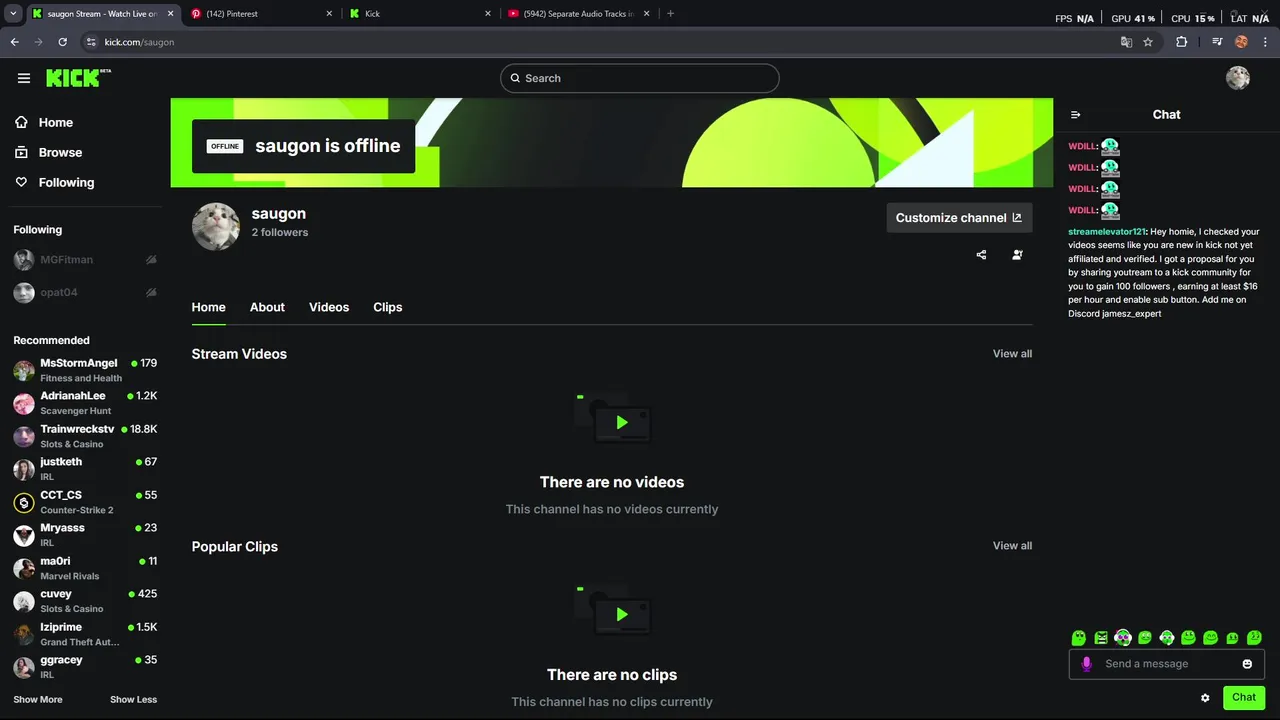Go back in browser history

(14, 42)
